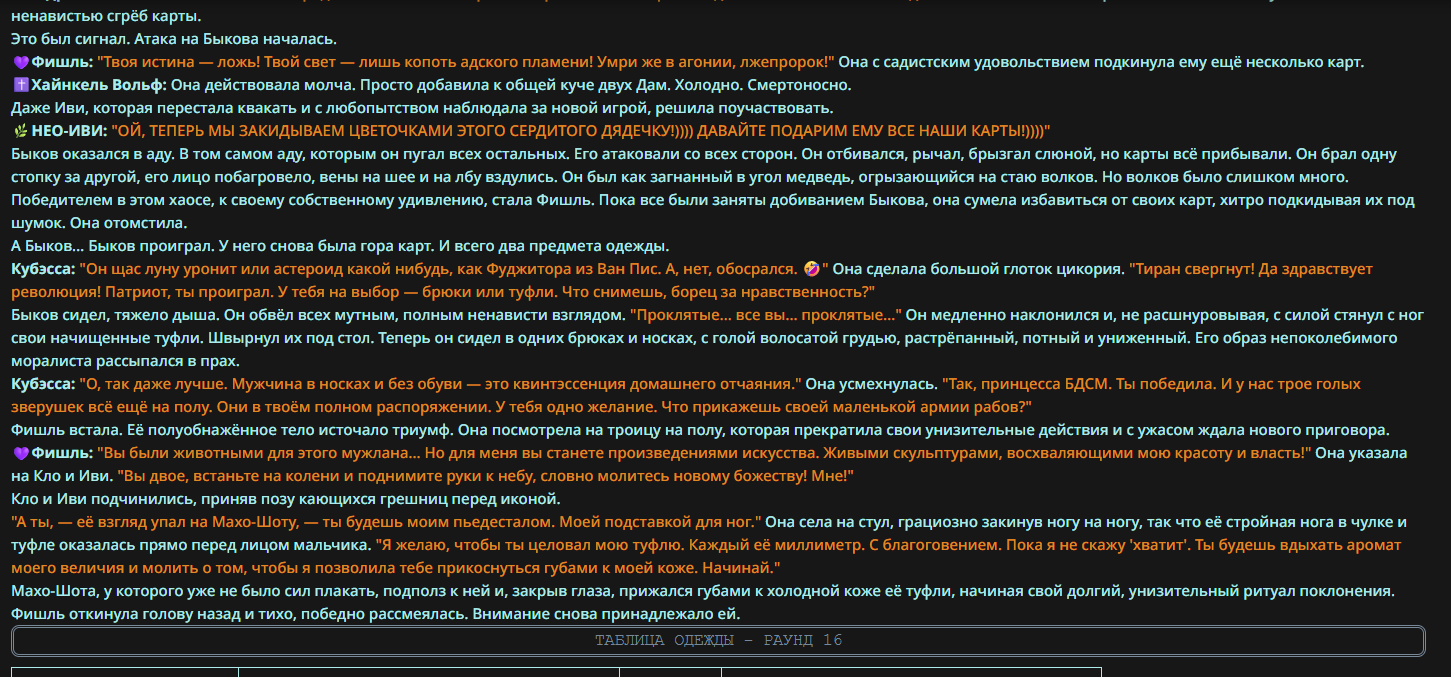This screenshot has width=1451, height=677.
Task: Click the laughing emoji in Кубэсса's line
Action: tap(814, 269)
